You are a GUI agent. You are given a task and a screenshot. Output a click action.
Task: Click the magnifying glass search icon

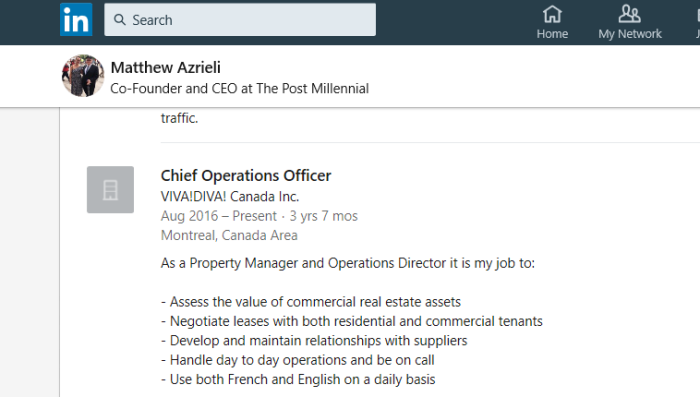pyautogui.click(x=120, y=20)
